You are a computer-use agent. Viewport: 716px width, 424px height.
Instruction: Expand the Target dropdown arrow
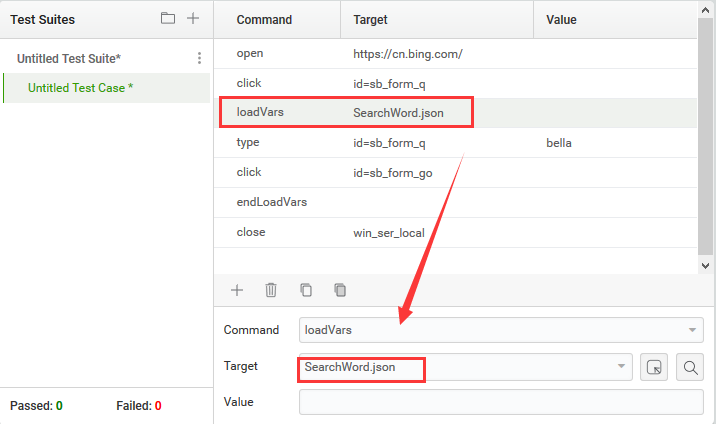click(x=623, y=367)
